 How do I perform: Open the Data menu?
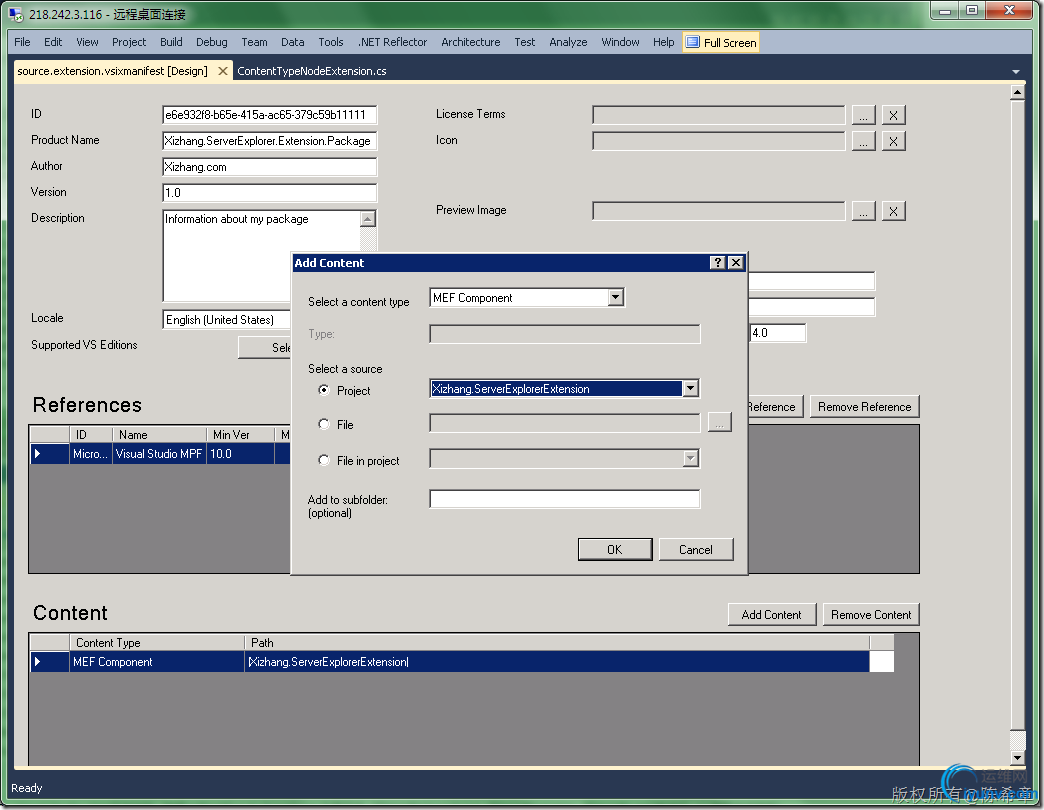click(292, 42)
